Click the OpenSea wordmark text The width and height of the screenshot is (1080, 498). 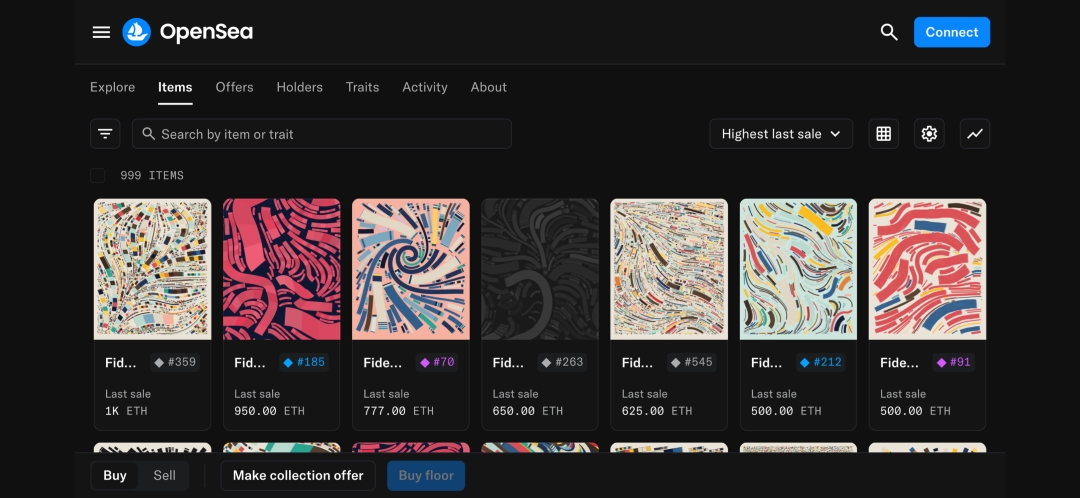click(206, 32)
